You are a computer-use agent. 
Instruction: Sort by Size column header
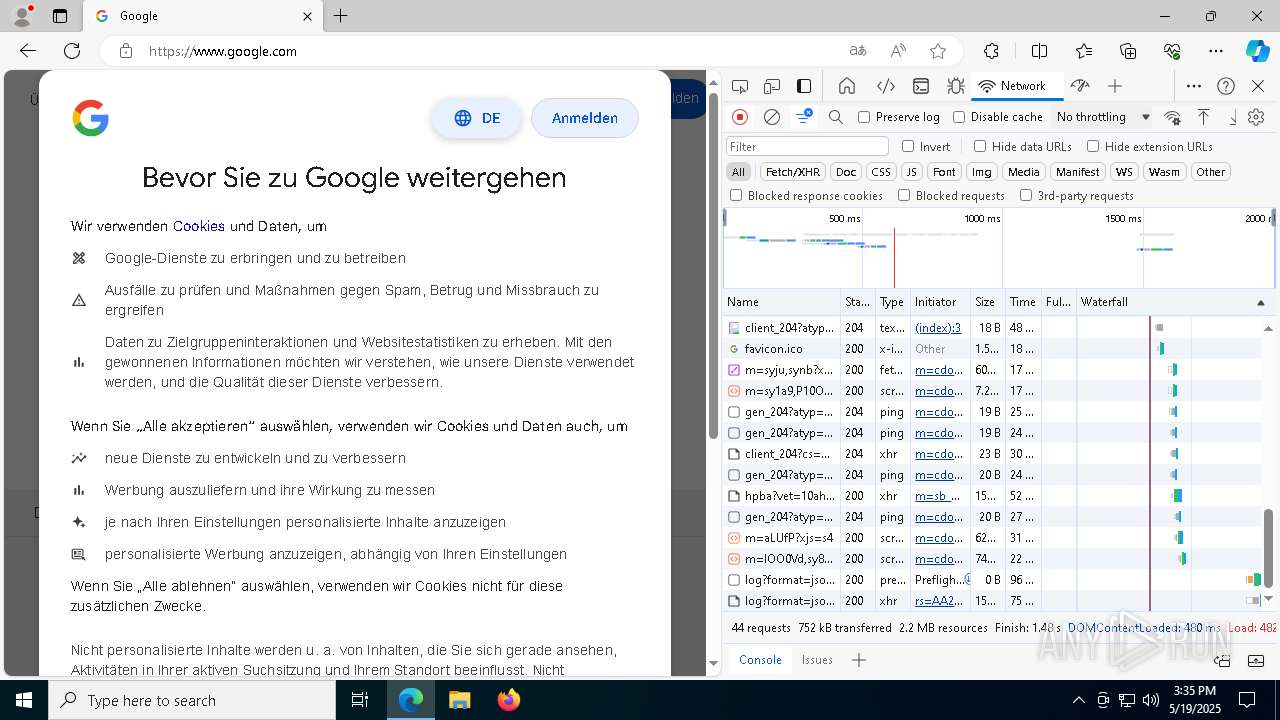coord(987,302)
